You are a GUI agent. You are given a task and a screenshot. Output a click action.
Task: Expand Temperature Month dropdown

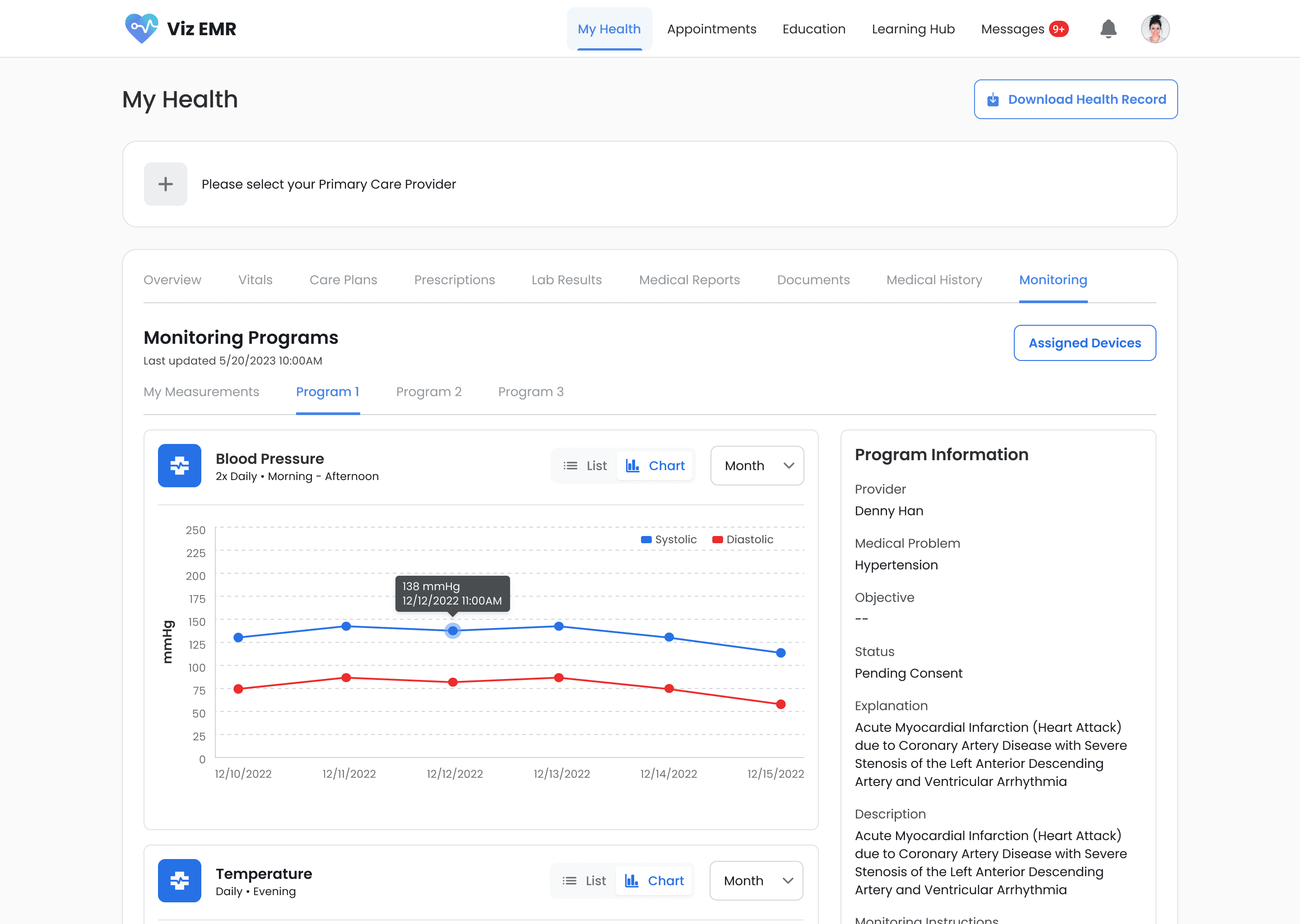756,880
